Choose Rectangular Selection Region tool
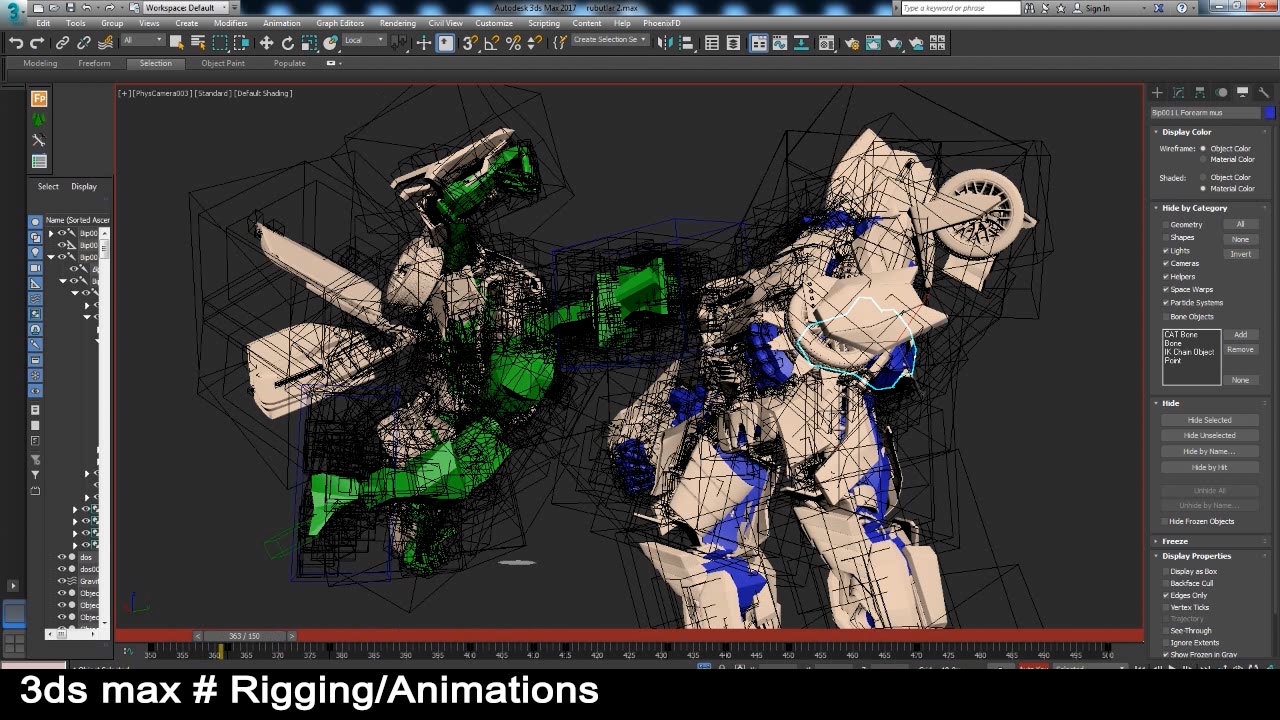 [220, 43]
